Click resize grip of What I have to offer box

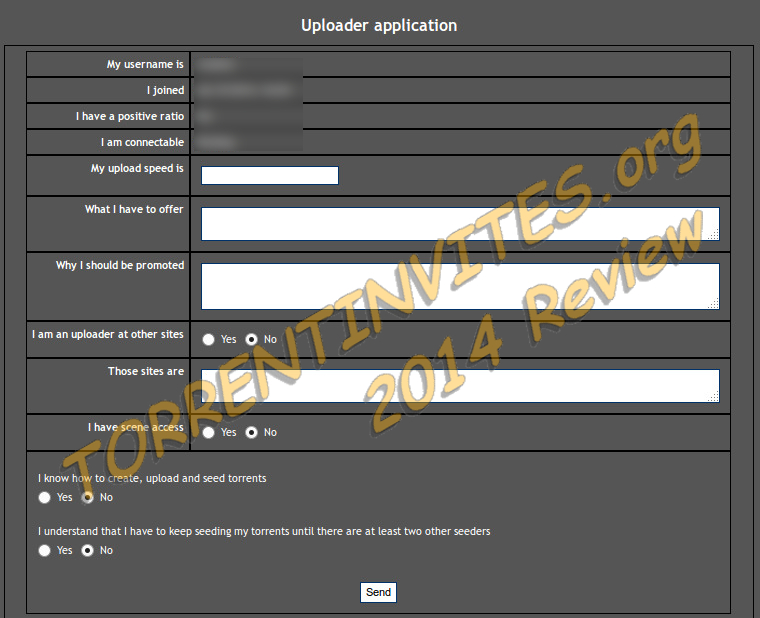coord(714,235)
